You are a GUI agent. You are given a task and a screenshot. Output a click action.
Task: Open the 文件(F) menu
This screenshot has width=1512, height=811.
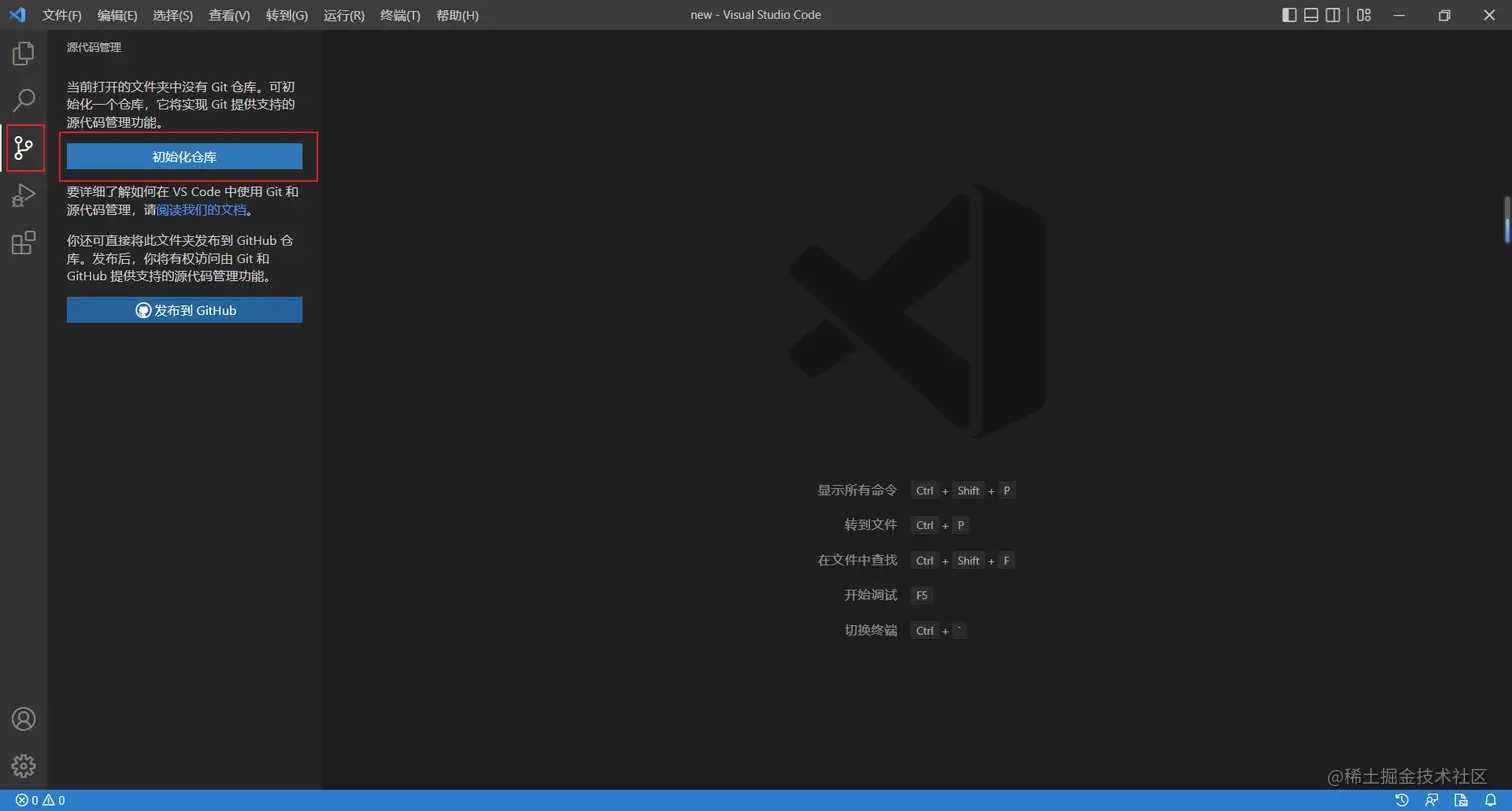(x=62, y=15)
